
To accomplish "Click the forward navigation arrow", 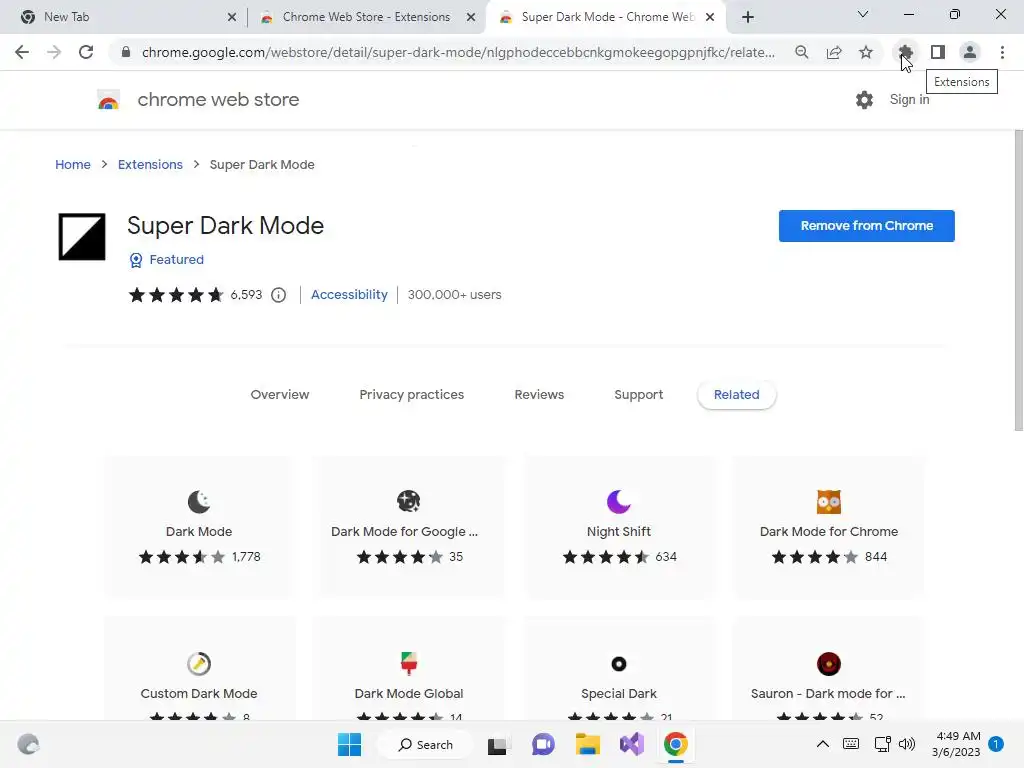I will coord(54,52).
